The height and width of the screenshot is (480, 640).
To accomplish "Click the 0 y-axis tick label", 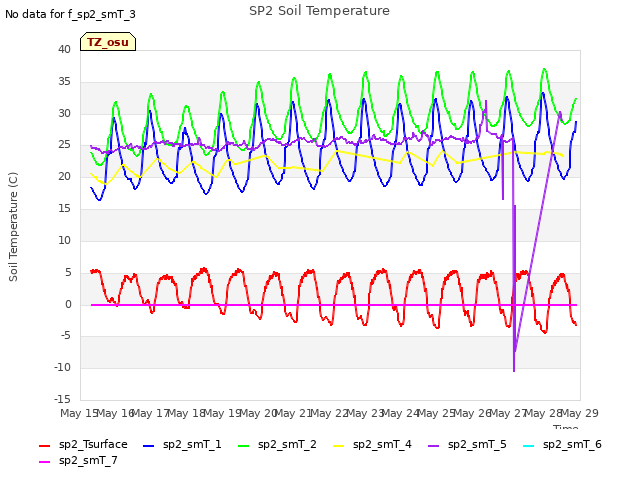I will coord(68,304).
